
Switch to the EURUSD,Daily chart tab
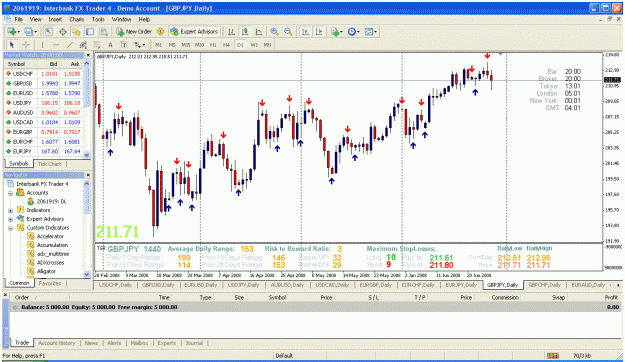(201, 285)
